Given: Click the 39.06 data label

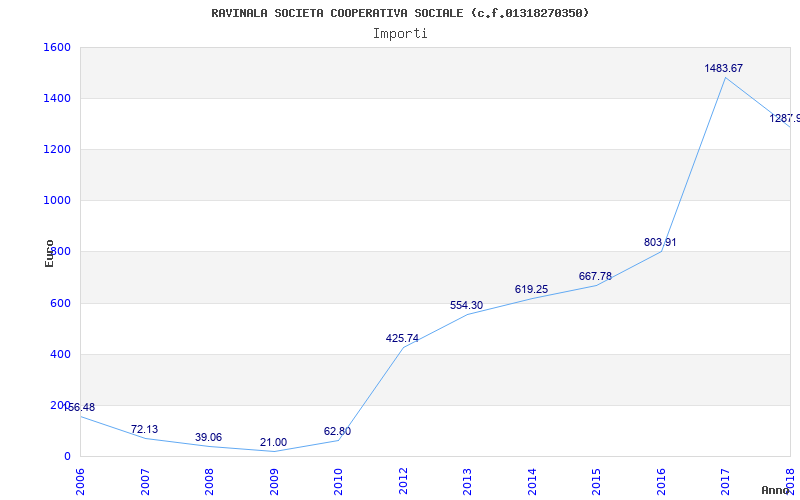Looking at the screenshot, I should 208,437.
